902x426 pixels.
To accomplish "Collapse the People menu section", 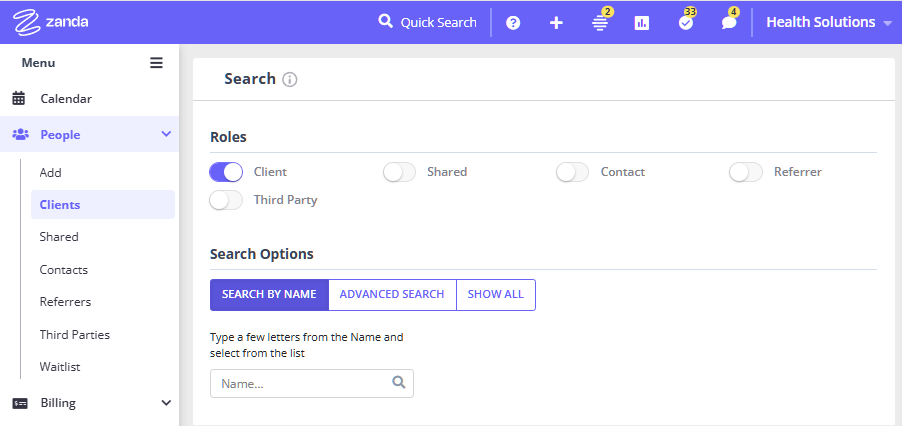I will click(x=166, y=134).
